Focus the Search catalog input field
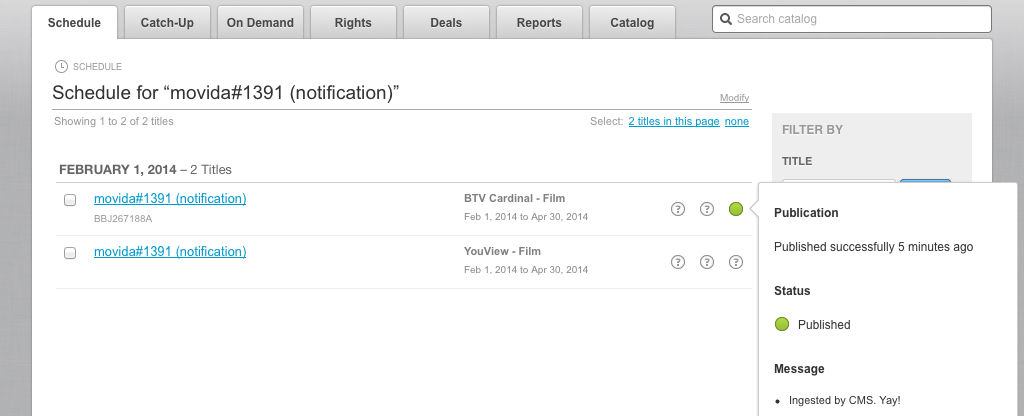The height and width of the screenshot is (416, 1024). coord(860,19)
